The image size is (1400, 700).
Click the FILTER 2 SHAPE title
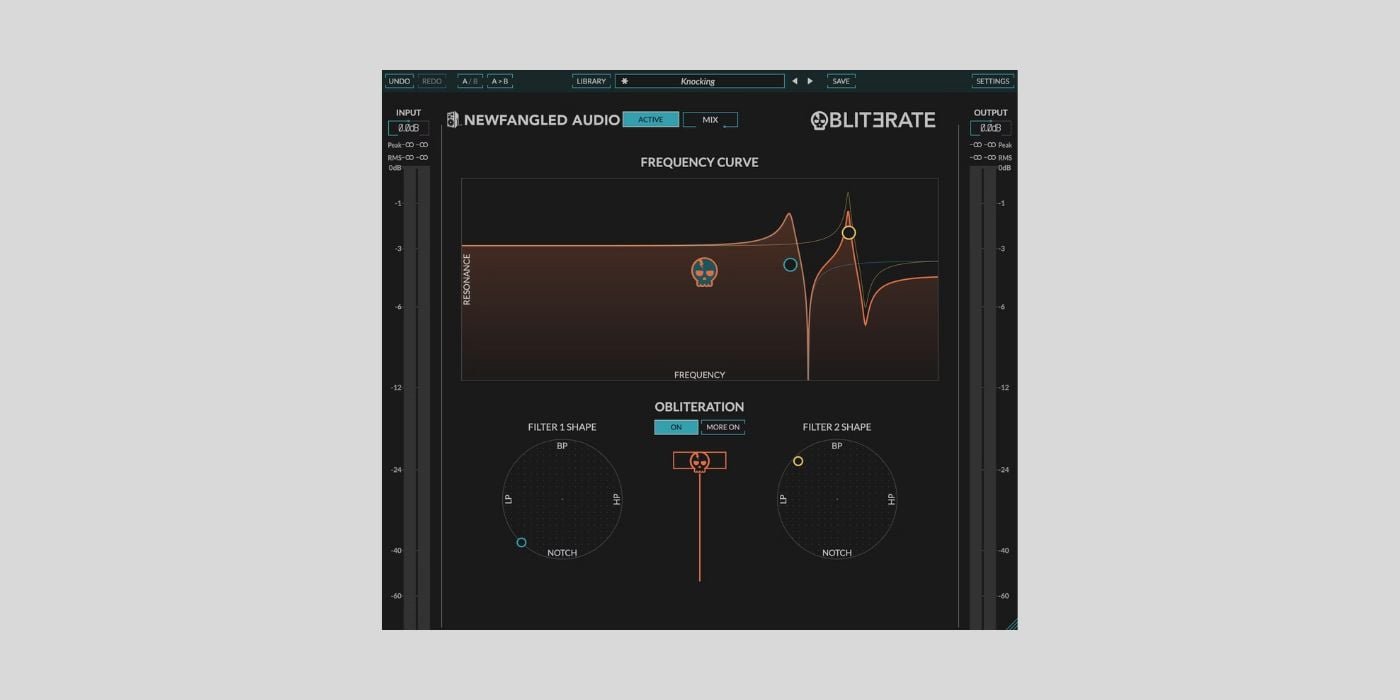(837, 427)
